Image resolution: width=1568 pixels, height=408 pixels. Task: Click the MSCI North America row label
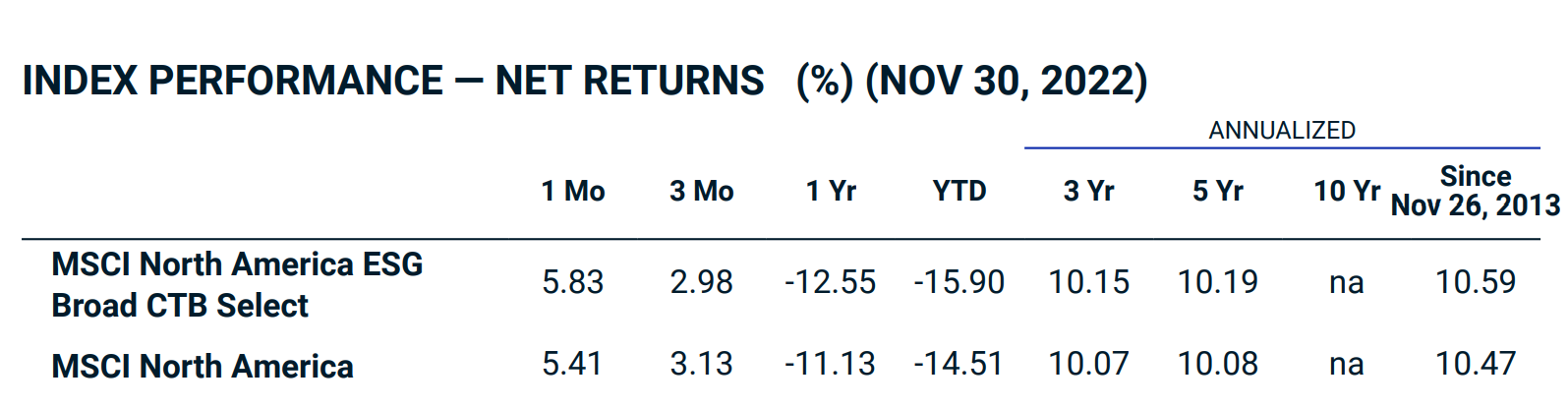pos(203,367)
